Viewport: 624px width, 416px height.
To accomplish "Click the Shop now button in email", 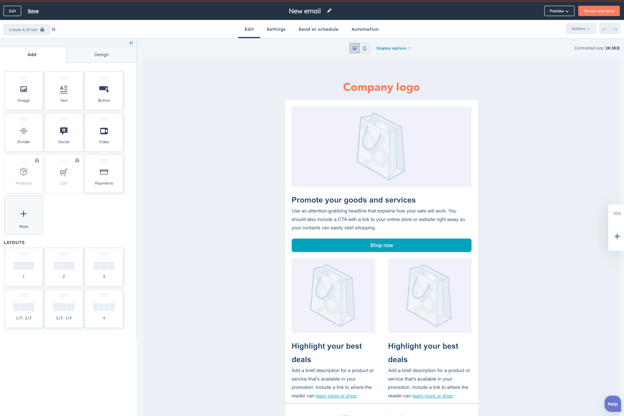I will pos(381,245).
